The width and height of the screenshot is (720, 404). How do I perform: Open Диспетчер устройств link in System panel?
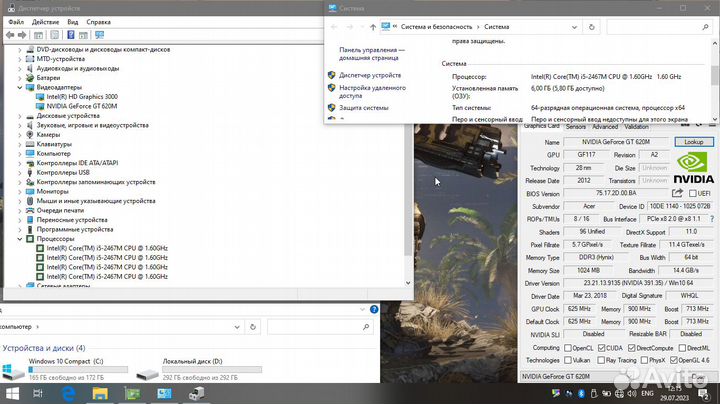(x=370, y=75)
